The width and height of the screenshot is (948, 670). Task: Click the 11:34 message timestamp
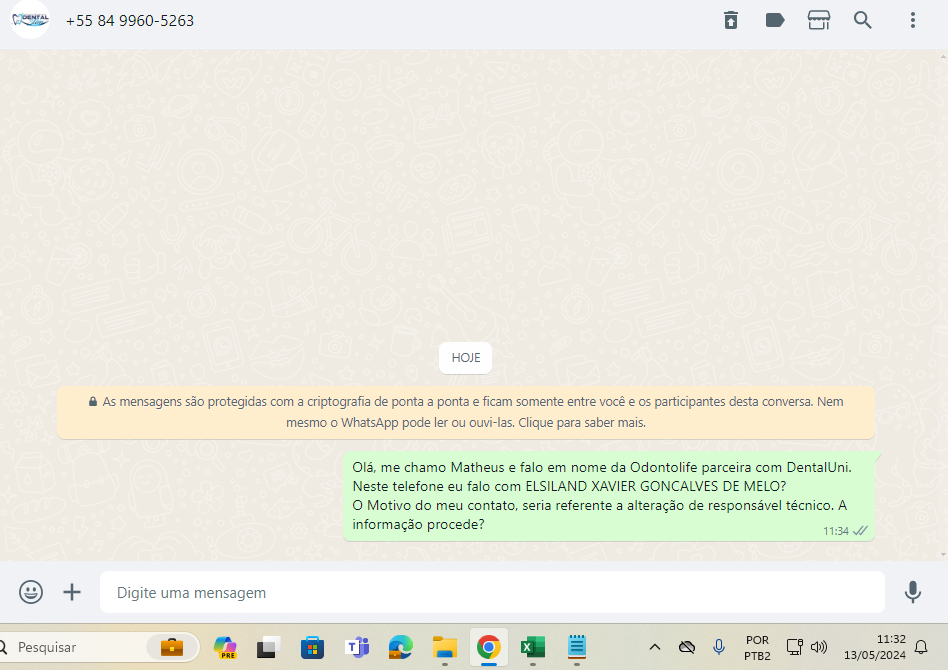coord(836,531)
